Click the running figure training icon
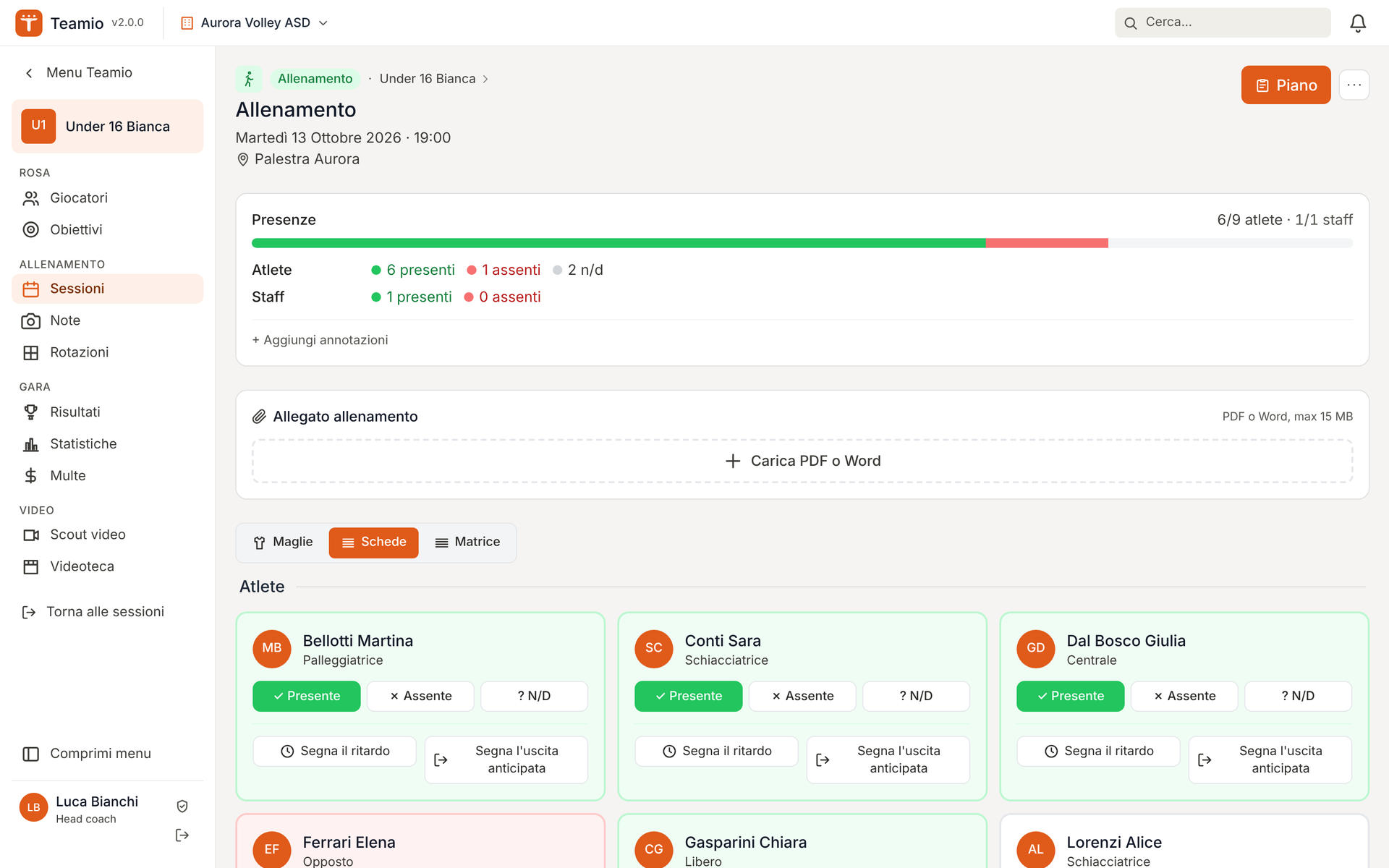This screenshot has width=1389, height=868. tap(249, 79)
